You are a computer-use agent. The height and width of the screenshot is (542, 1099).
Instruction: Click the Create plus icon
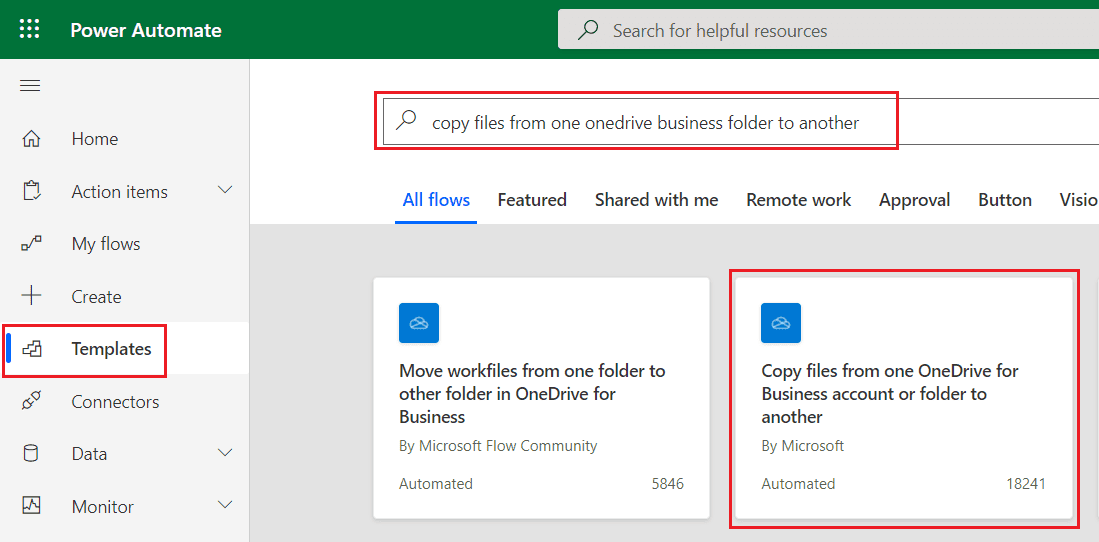32,297
